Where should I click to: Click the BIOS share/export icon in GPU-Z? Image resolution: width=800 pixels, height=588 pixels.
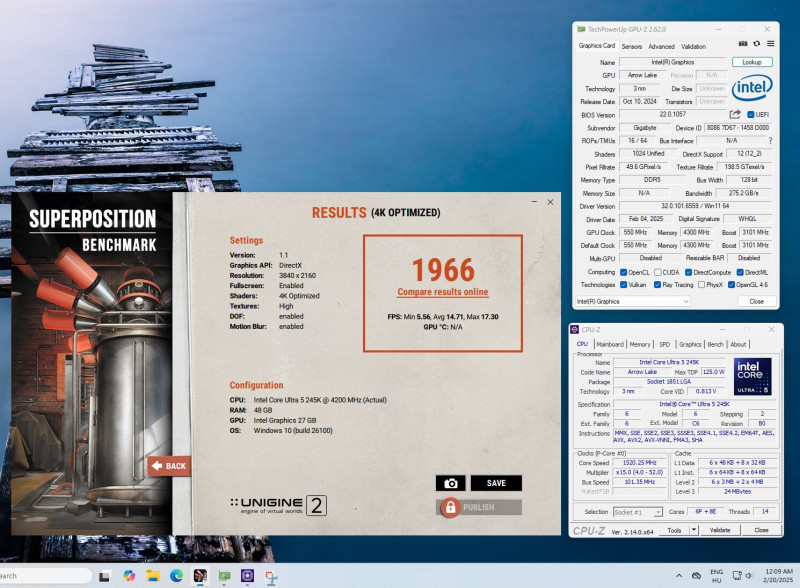tap(735, 114)
